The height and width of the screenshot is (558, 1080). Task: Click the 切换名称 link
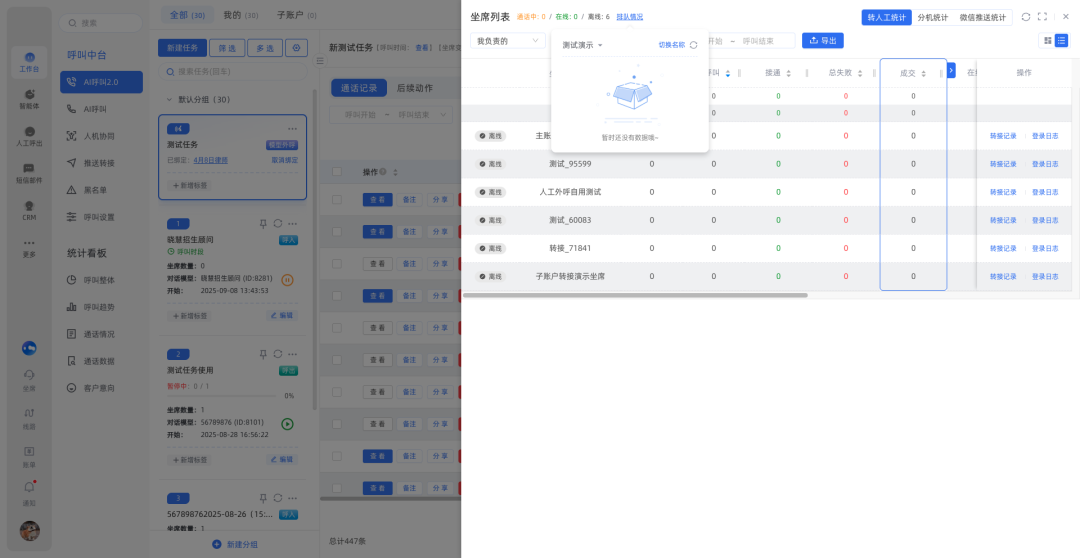click(x=671, y=45)
